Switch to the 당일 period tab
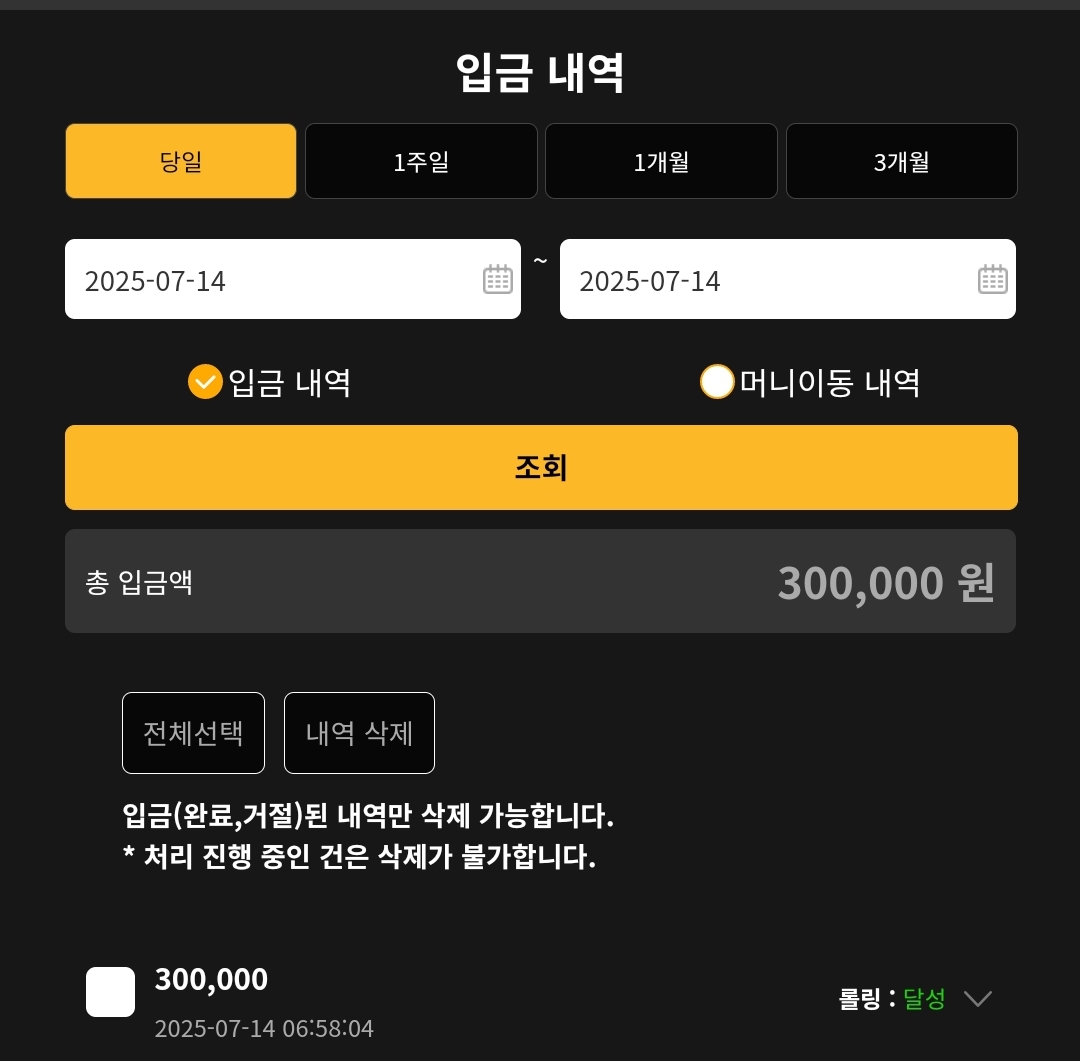Viewport: 1080px width, 1061px height. click(181, 161)
